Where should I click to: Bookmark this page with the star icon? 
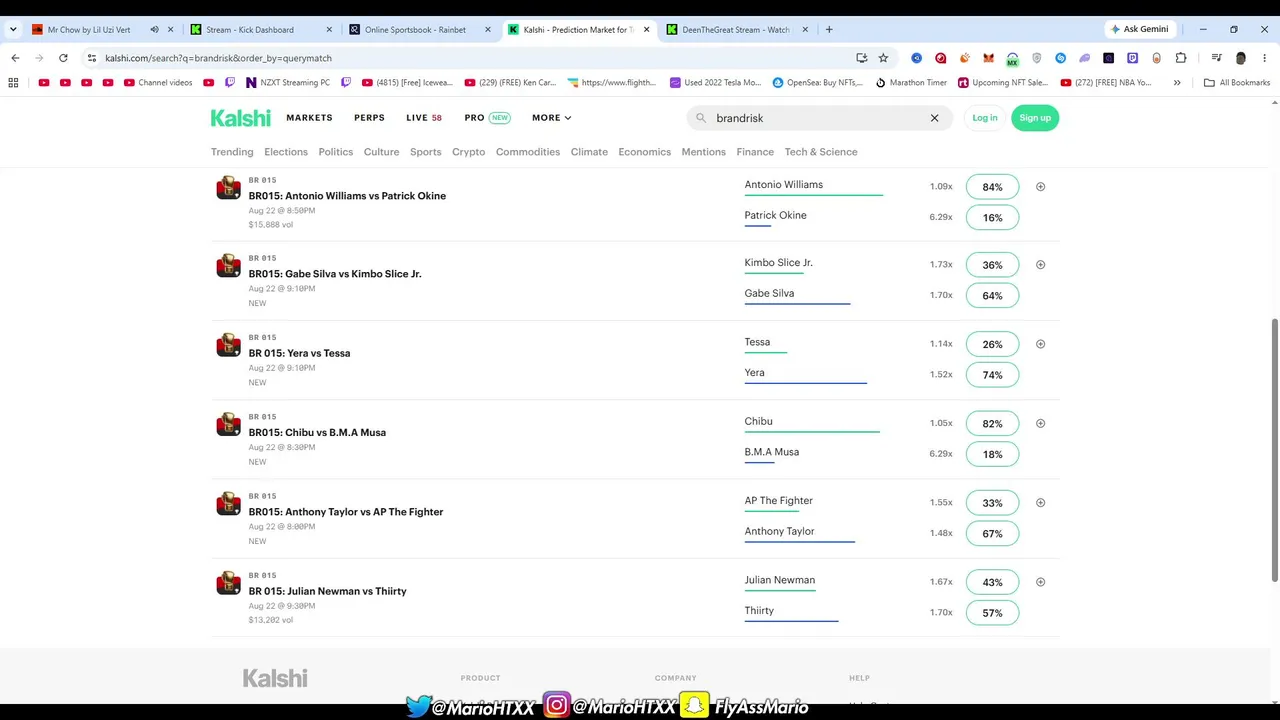click(x=883, y=58)
